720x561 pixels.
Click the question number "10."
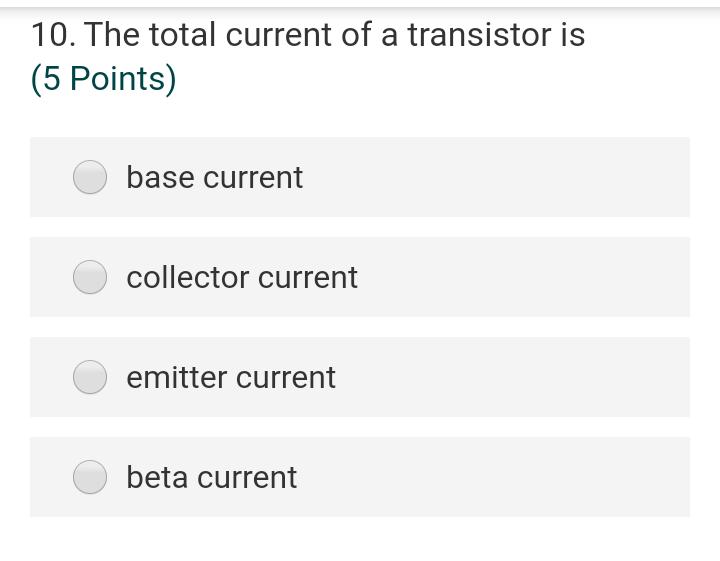[52, 35]
